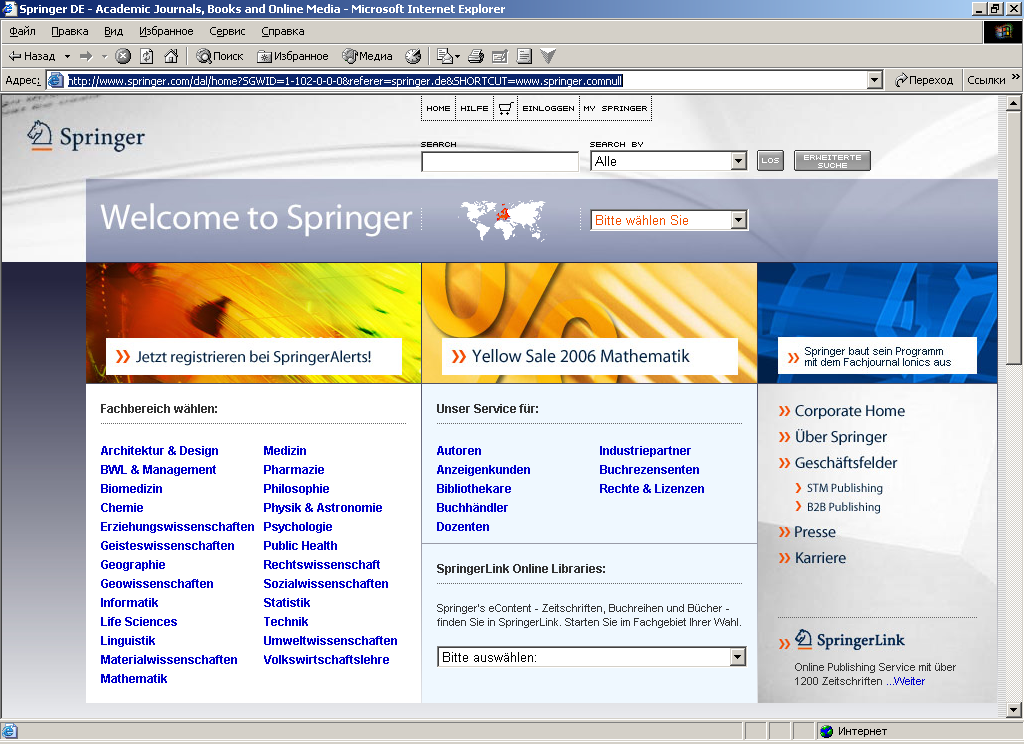Viewport: 1024px width, 744px height.
Task: Open the 'Jetzt registrieren bei SpringerAlerts!' banner
Action: [253, 357]
